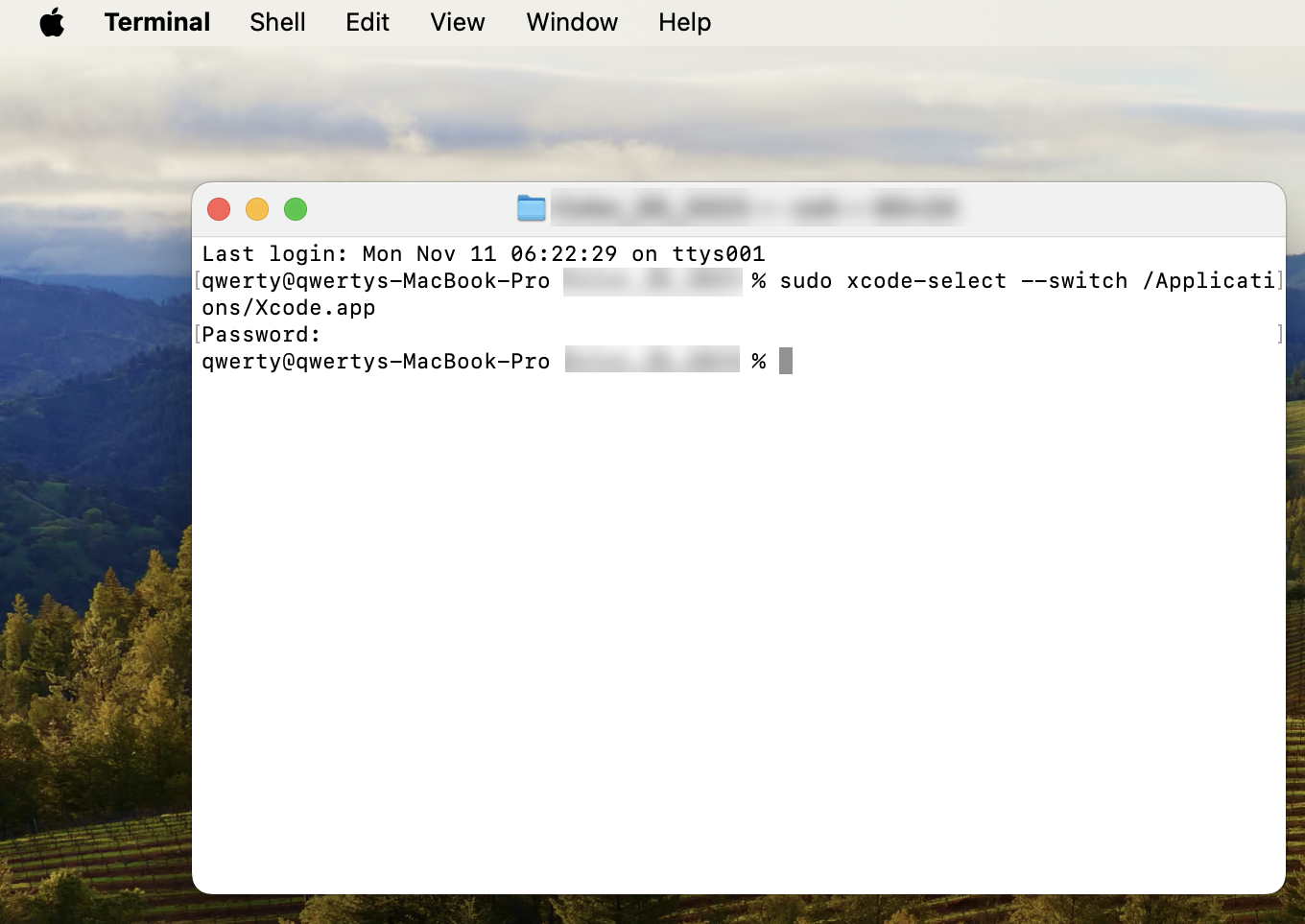Screen dimensions: 1305x924
Task: Open the Shell menu
Action: coord(277,22)
